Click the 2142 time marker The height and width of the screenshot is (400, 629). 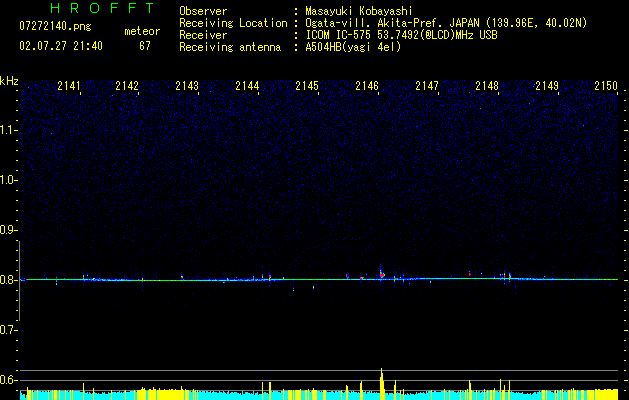click(127, 86)
